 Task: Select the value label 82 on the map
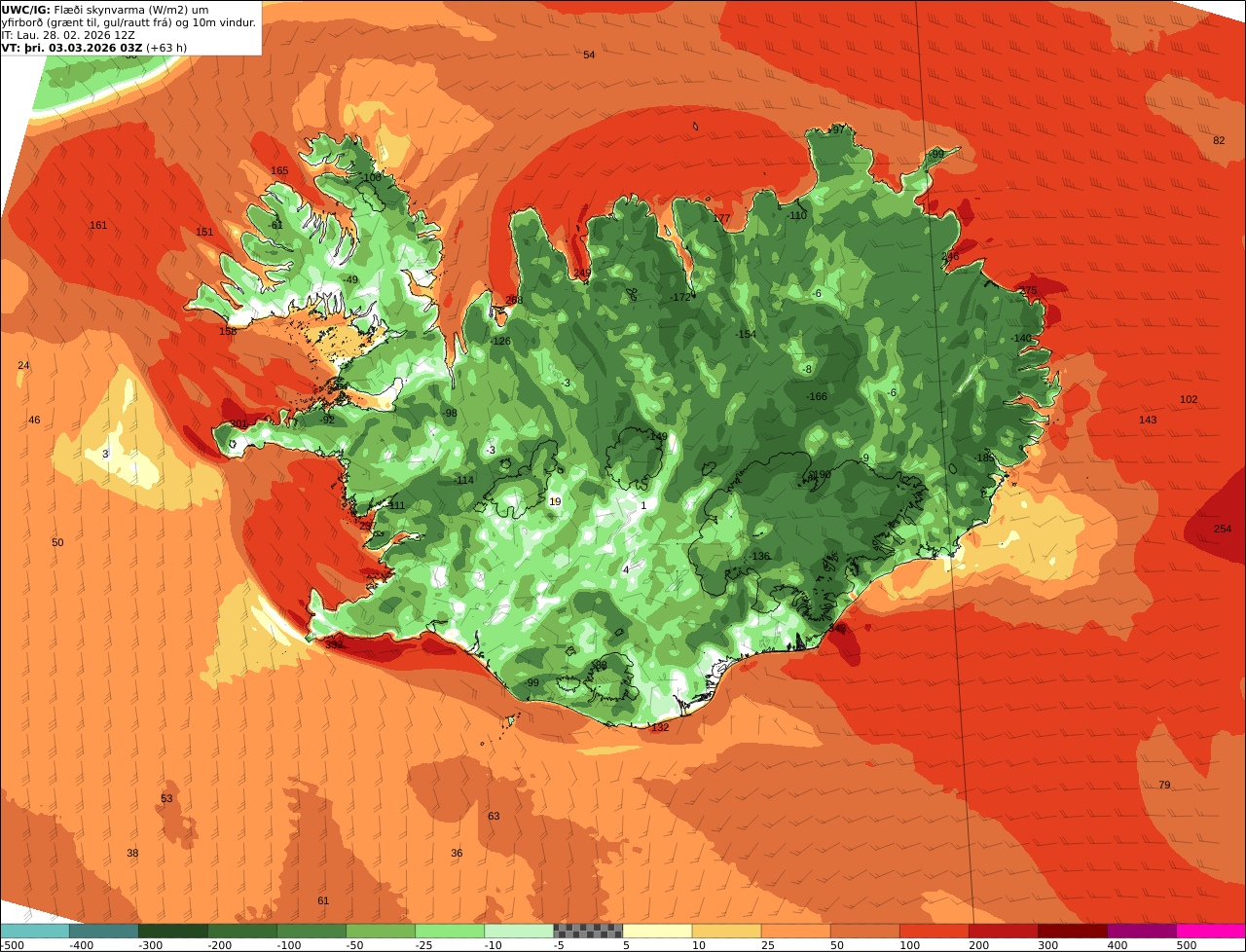click(x=1219, y=140)
